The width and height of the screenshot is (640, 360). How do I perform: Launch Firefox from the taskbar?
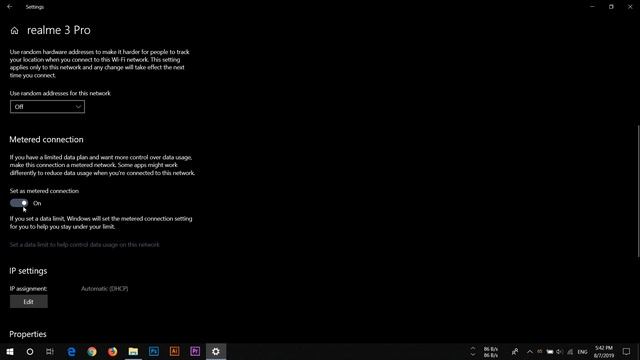(x=113, y=351)
